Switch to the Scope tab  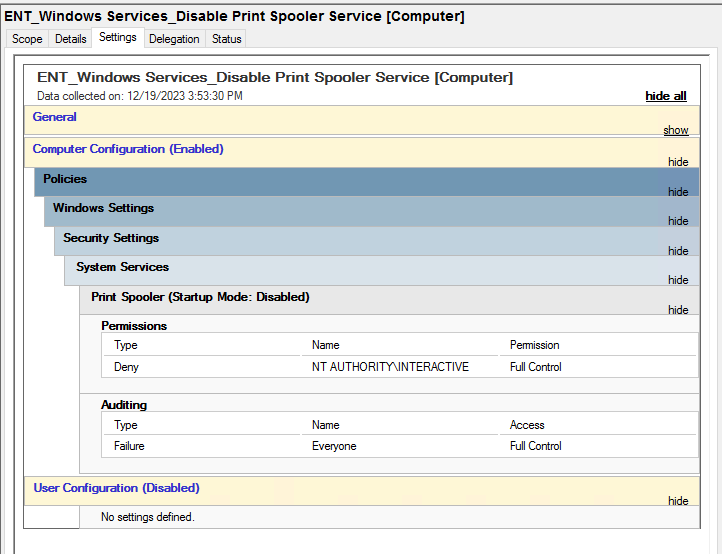click(27, 39)
